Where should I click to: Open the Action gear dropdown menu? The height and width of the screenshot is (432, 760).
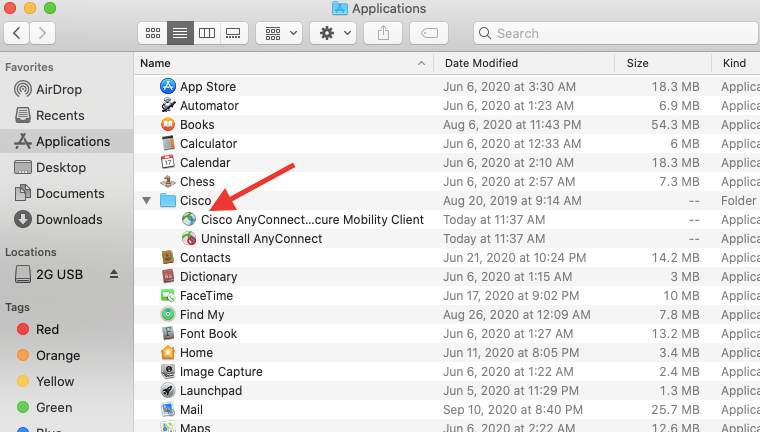point(333,33)
